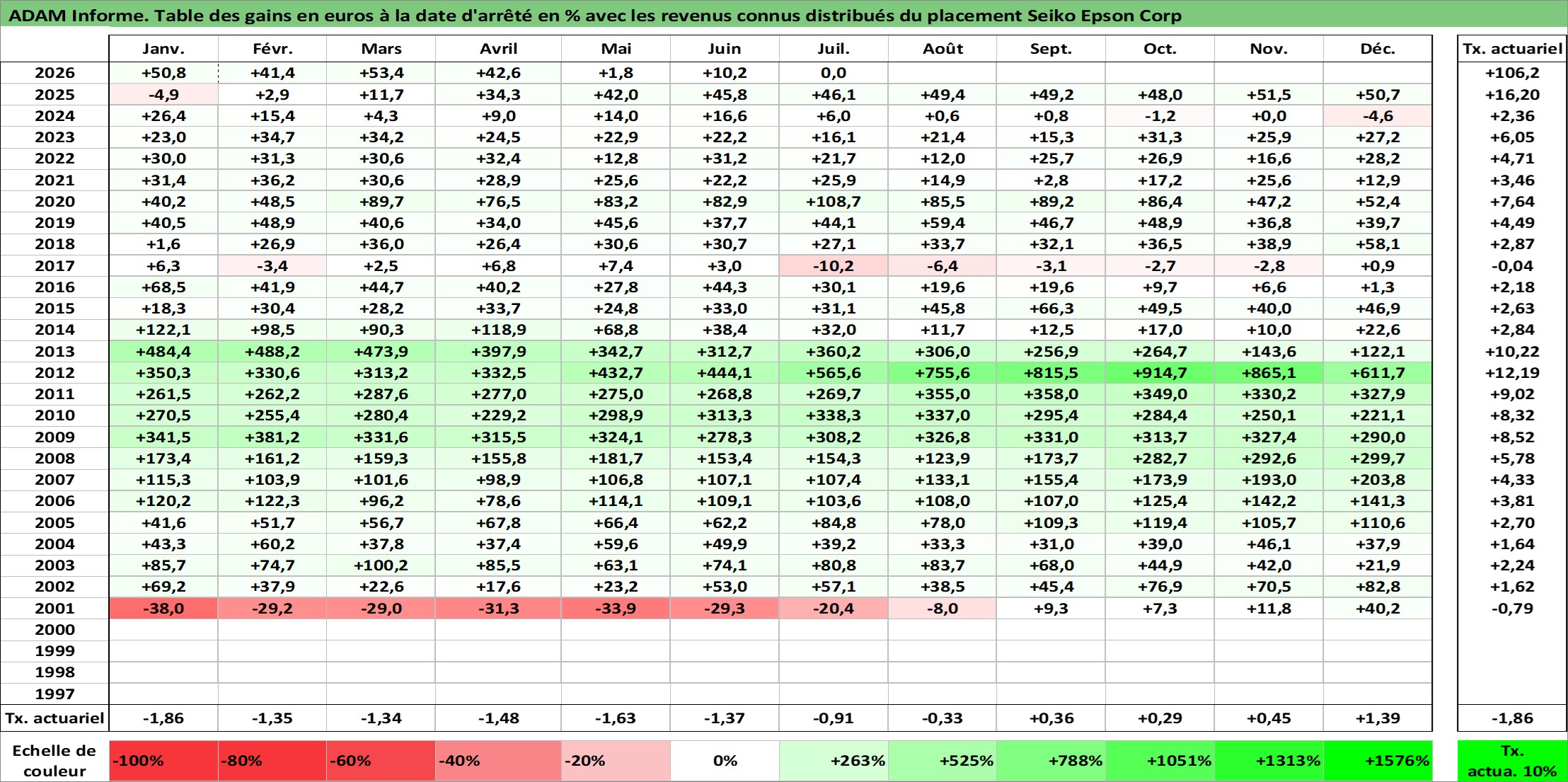Click the 'Déc.' column header

[1378, 49]
